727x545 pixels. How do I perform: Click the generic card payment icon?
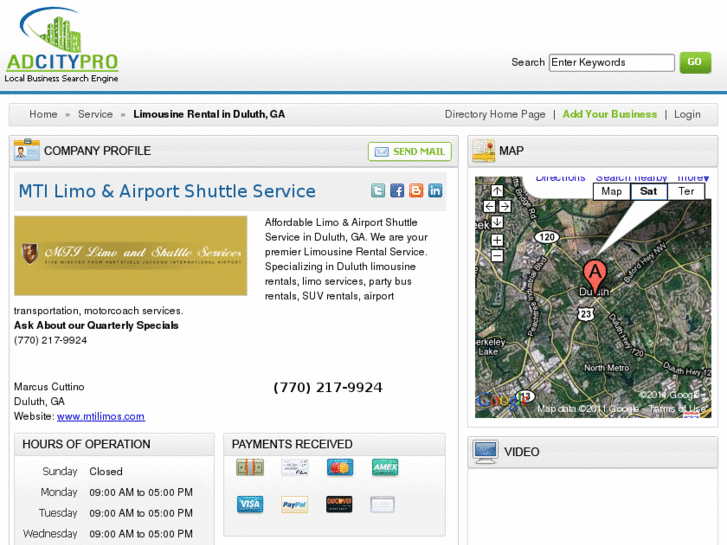(383, 504)
